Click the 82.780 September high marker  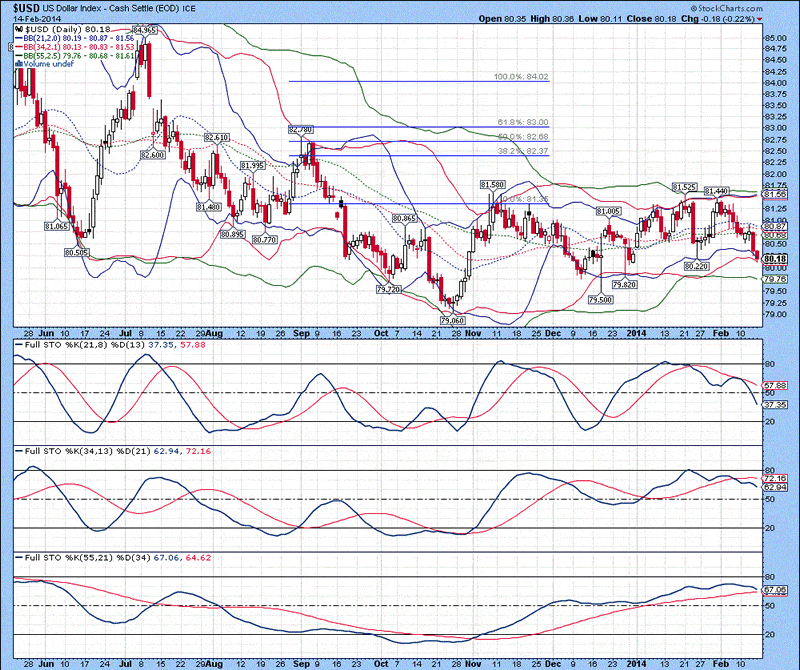(300, 130)
